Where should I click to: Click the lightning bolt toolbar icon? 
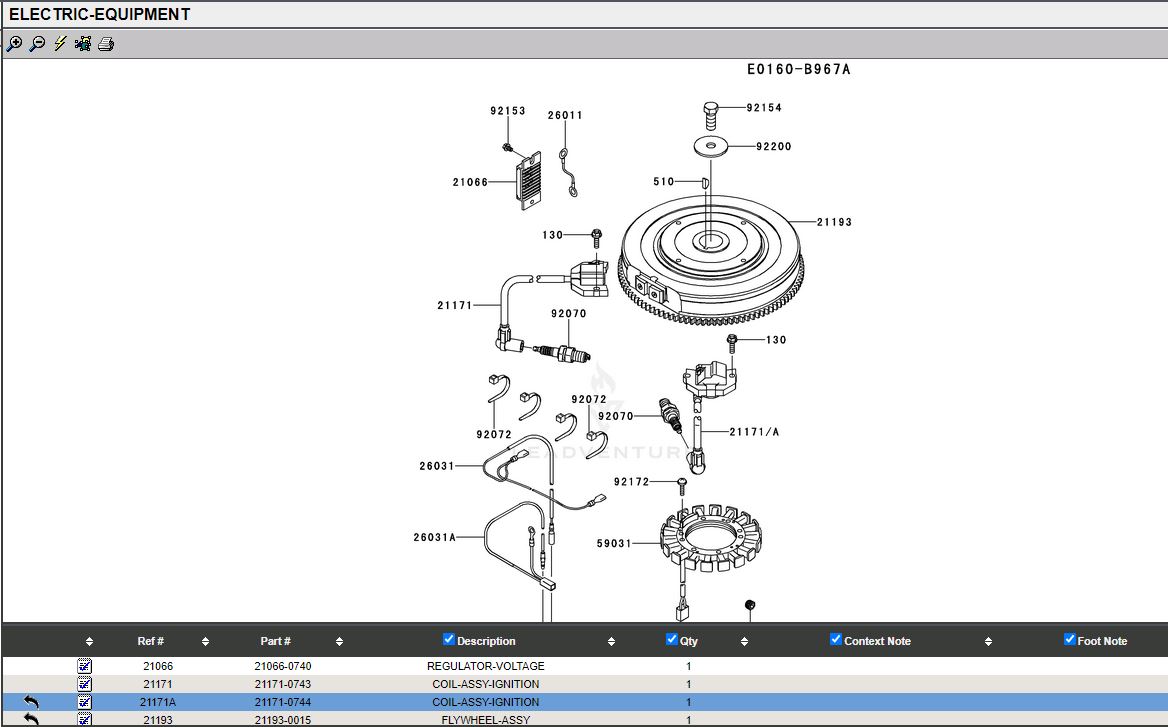click(x=60, y=44)
